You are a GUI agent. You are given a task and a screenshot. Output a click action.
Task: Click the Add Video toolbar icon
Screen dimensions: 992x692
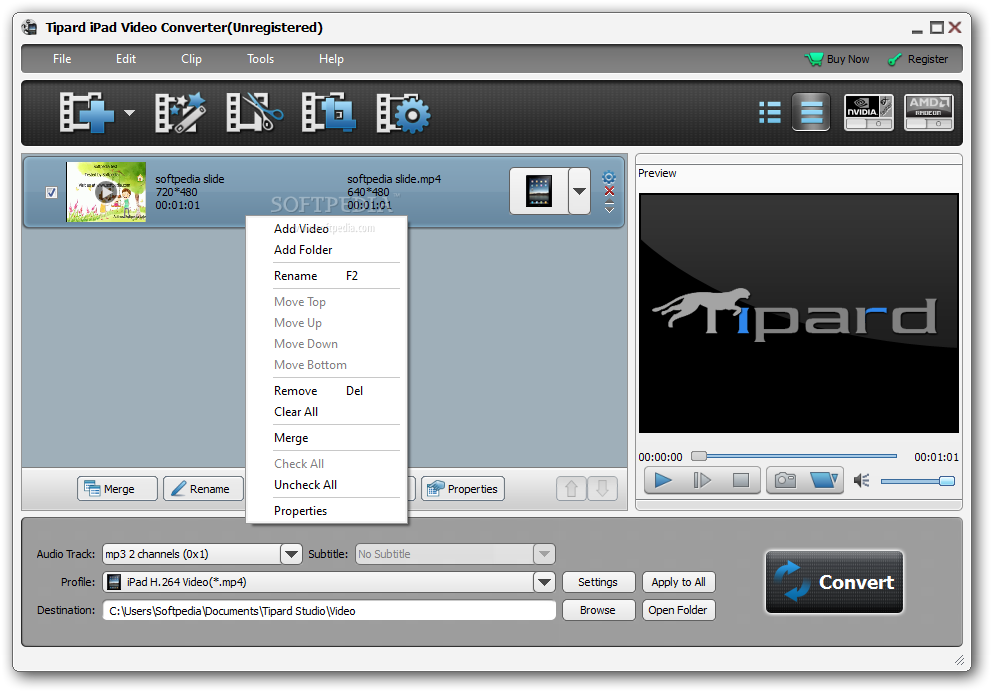(87, 113)
